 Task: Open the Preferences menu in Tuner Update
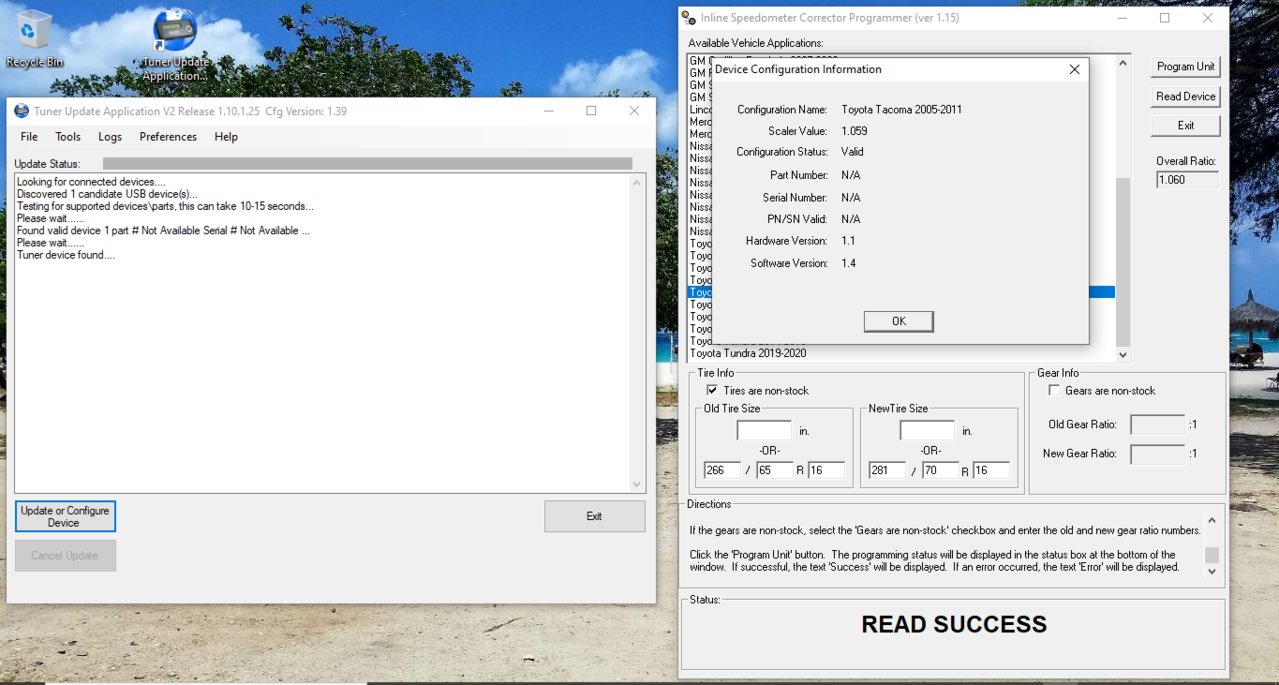[x=168, y=137]
